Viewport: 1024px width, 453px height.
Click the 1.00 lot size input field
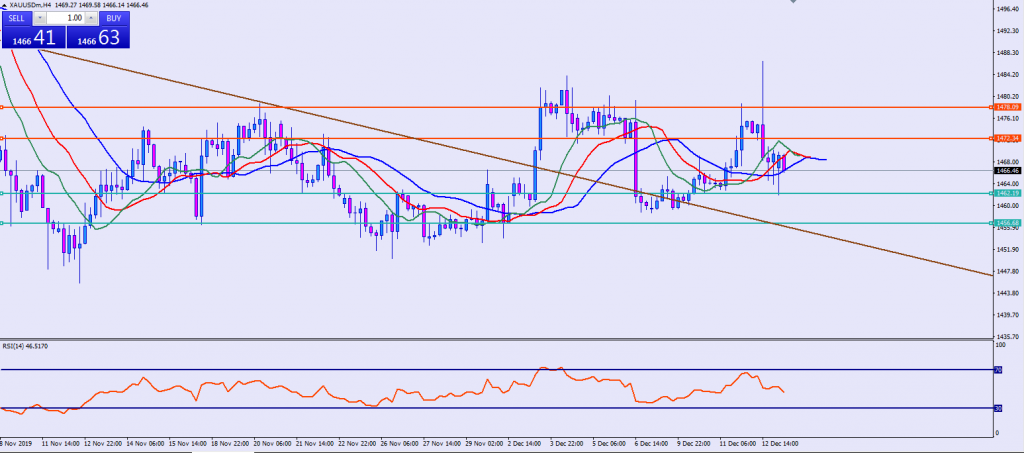point(66,18)
